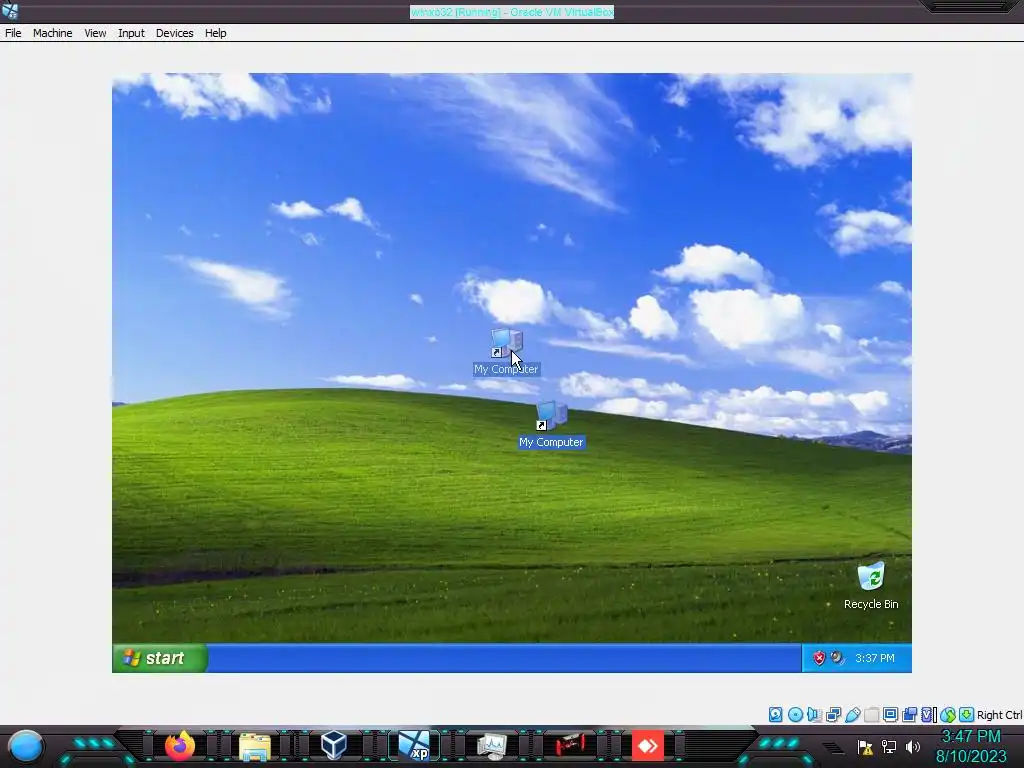
Task: Click the running XP VM taskbar icon
Action: 414,746
